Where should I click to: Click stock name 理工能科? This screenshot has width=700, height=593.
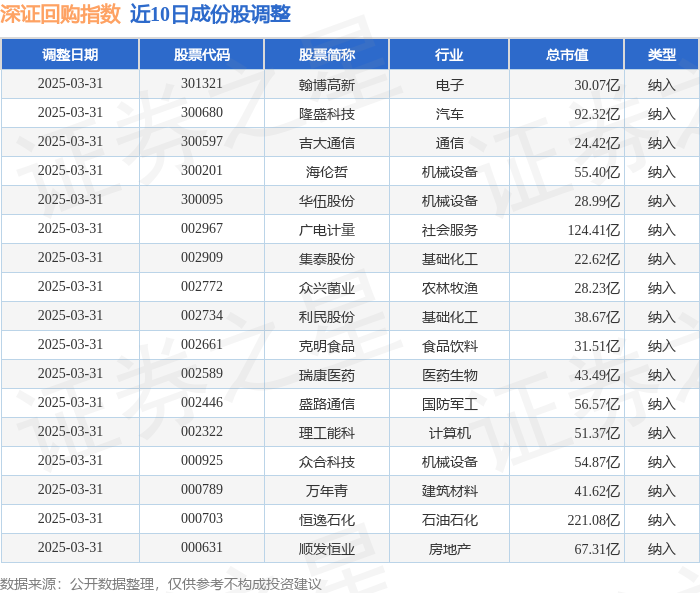[327, 433]
